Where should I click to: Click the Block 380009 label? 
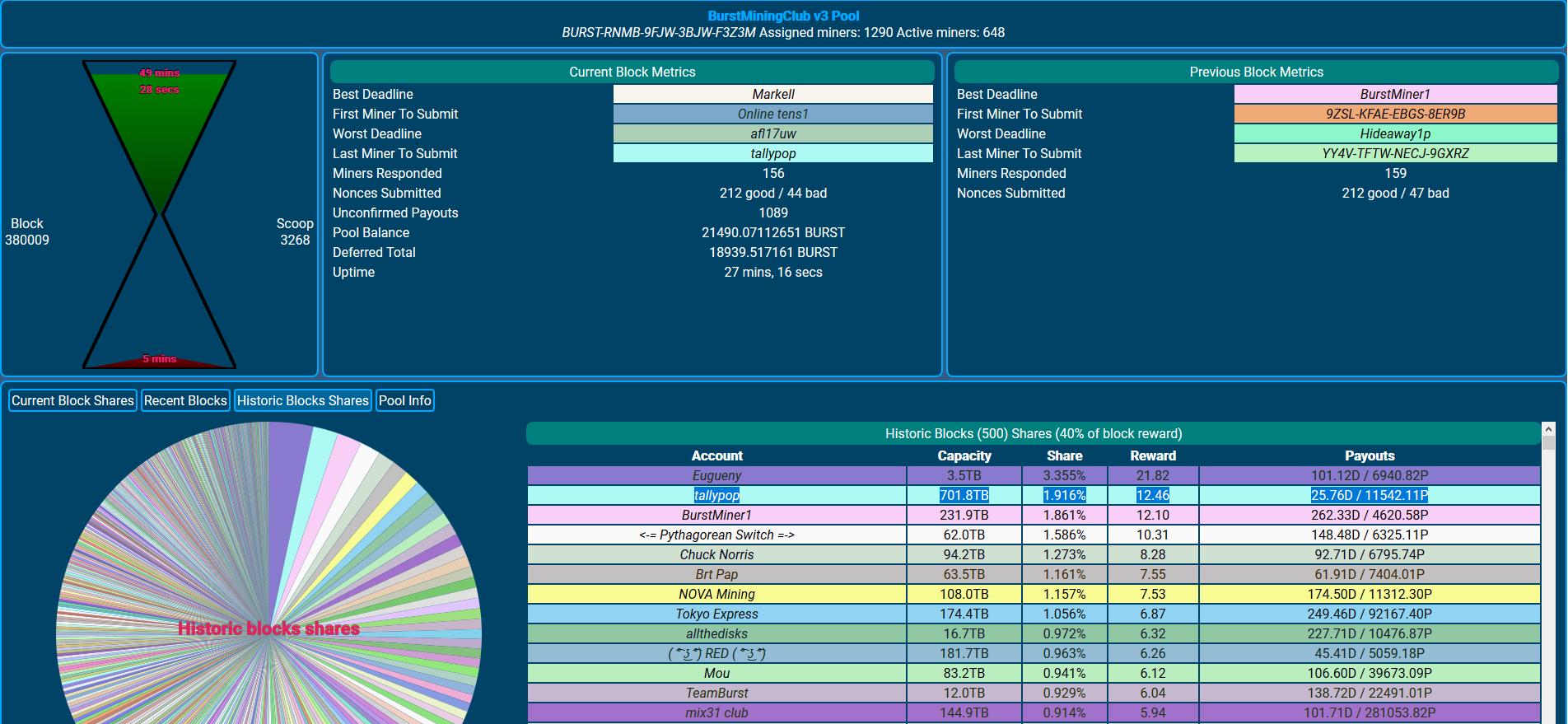coord(27,231)
